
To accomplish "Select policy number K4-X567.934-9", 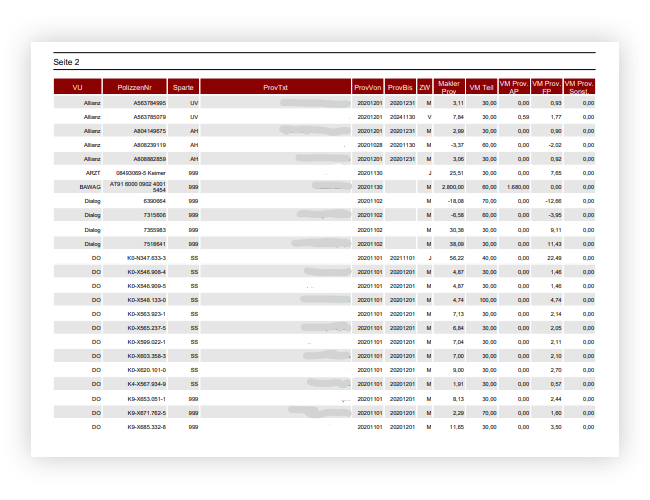I will click(146, 384).
